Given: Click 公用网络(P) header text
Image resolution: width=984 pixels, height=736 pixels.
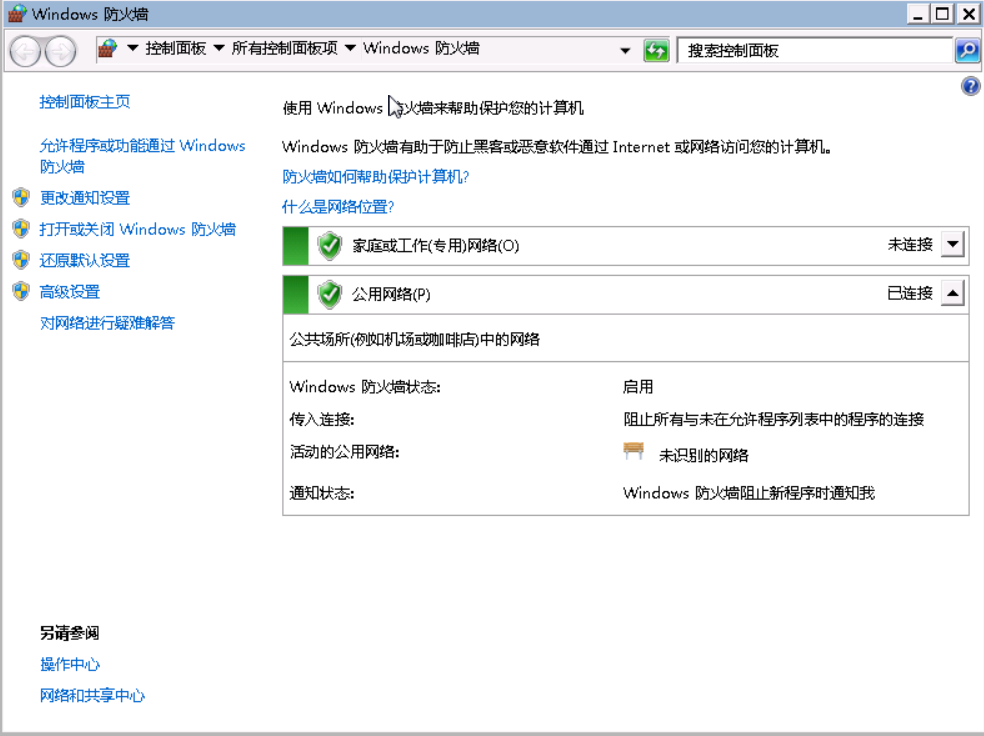Looking at the screenshot, I should click(391, 294).
